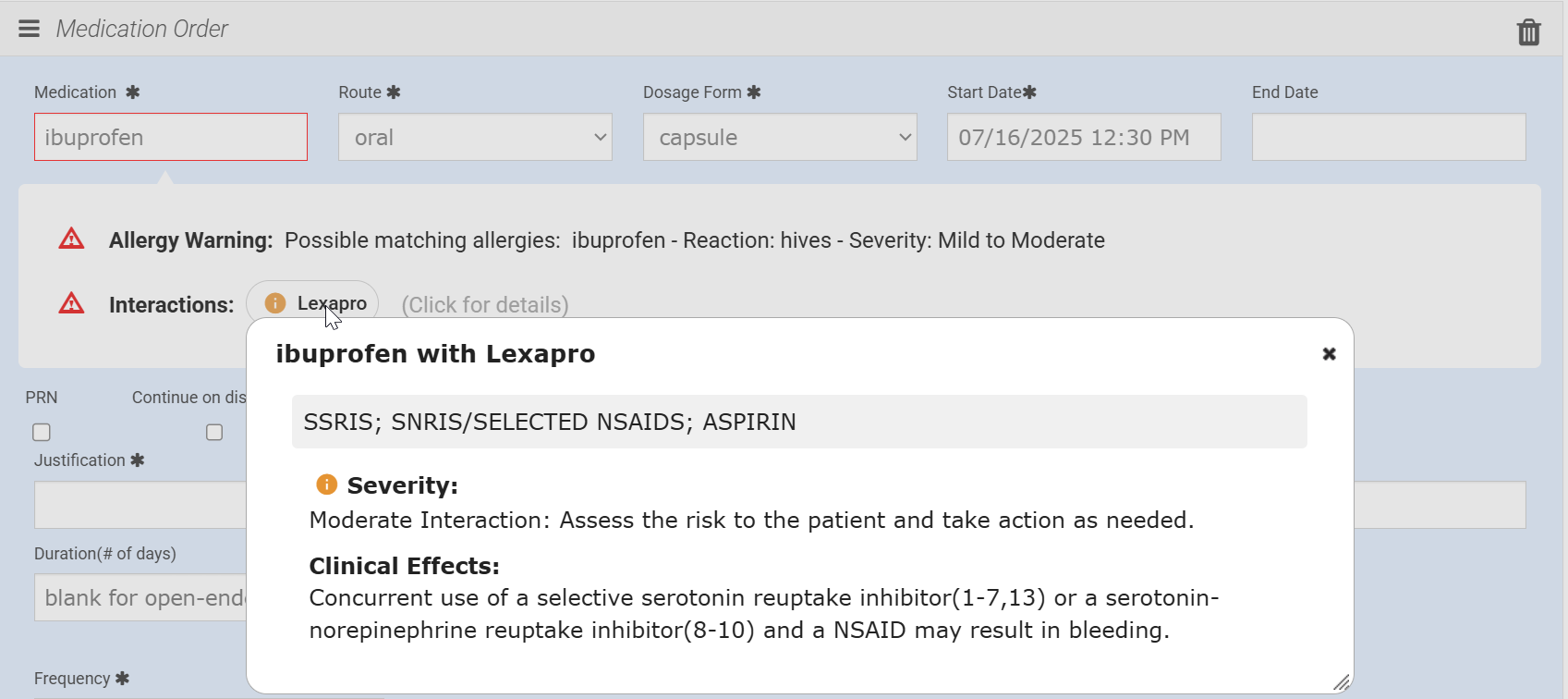Click the empty End Date field

coord(1389,138)
